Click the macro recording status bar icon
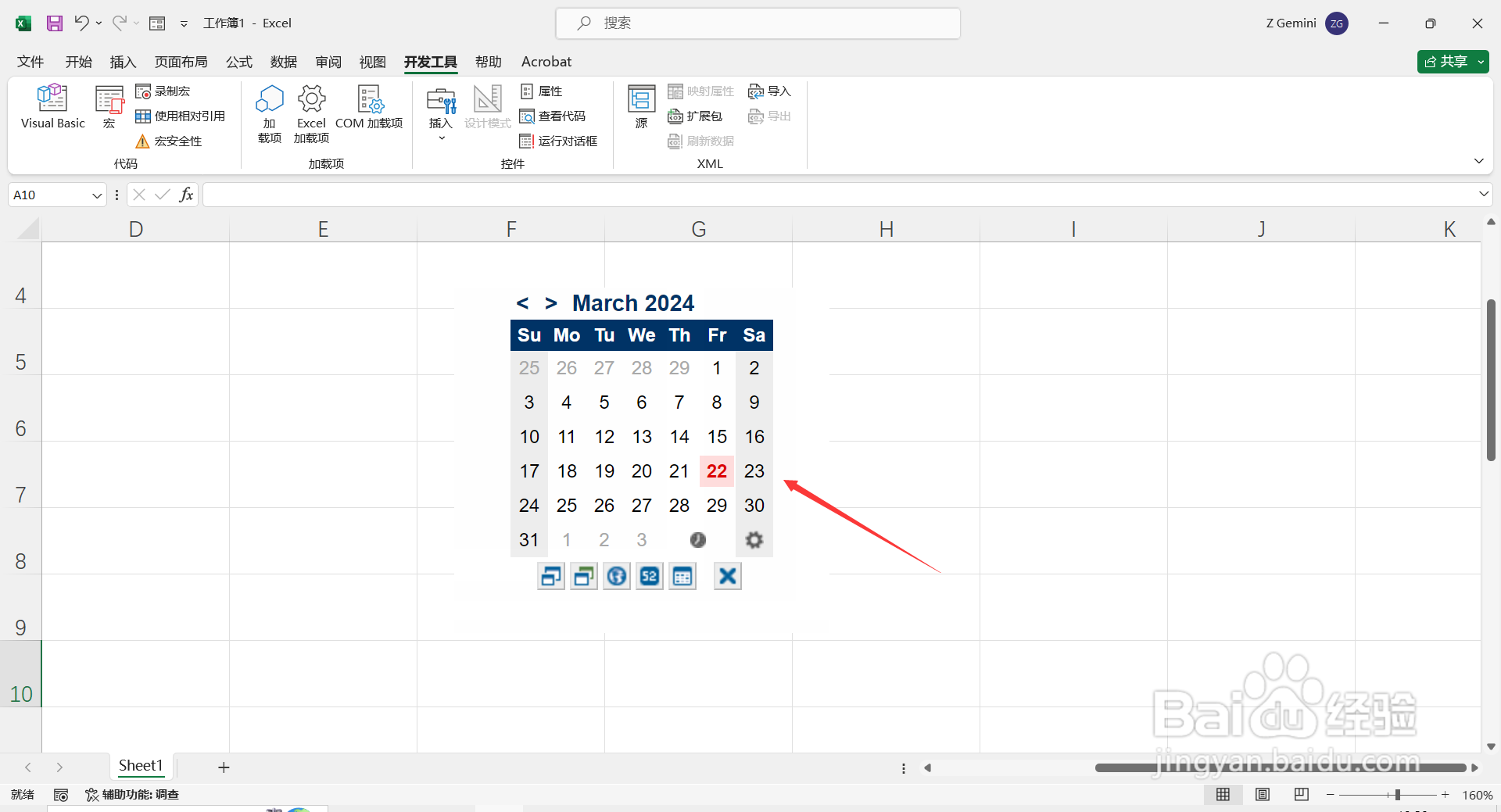 (61, 795)
